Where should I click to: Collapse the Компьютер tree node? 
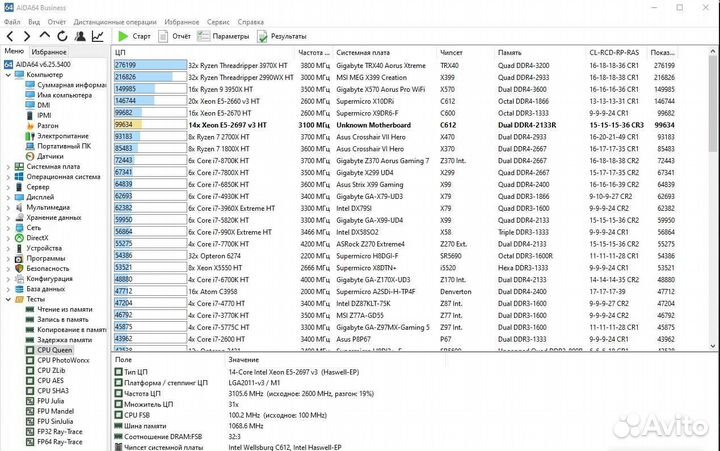point(9,75)
